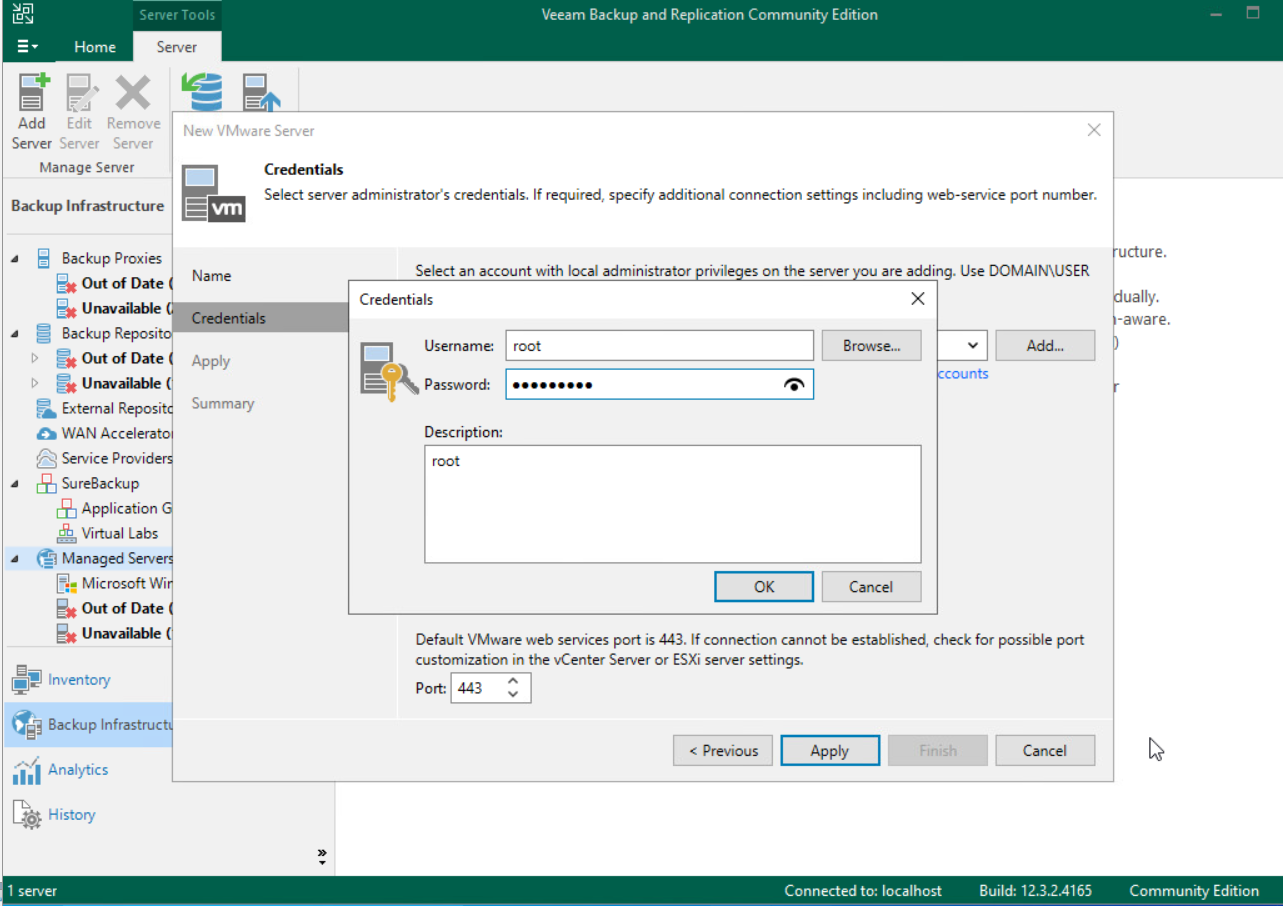The width and height of the screenshot is (1283, 906).
Task: Confirm credentials with the OK button
Action: point(764,587)
